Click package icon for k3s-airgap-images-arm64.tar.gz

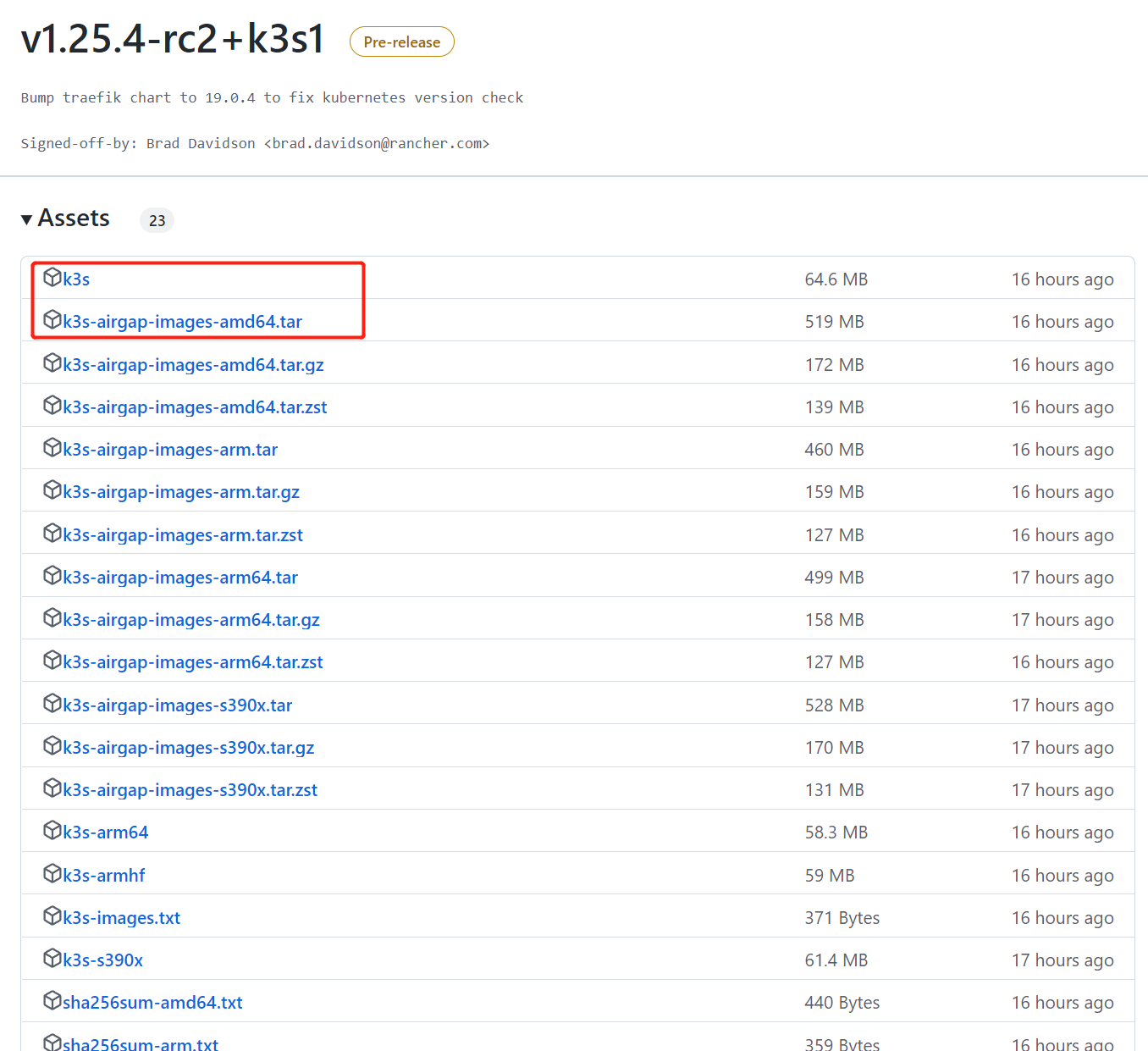tap(52, 617)
